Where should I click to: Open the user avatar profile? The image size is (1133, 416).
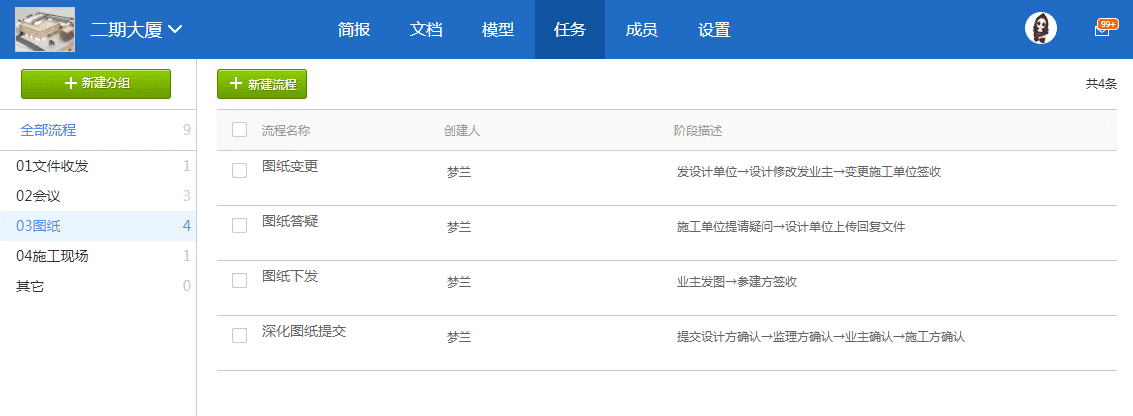pyautogui.click(x=1041, y=29)
